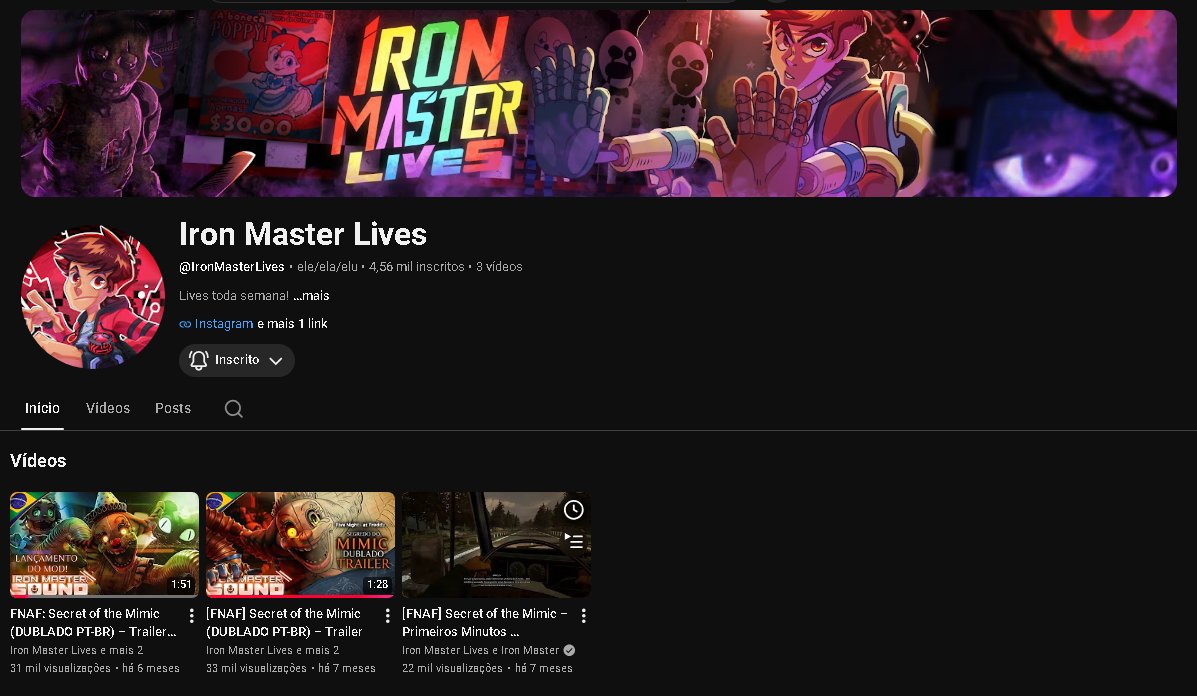1197x696 pixels.
Task: Click the 'Lives toda semana!' description text
Action: (x=234, y=295)
